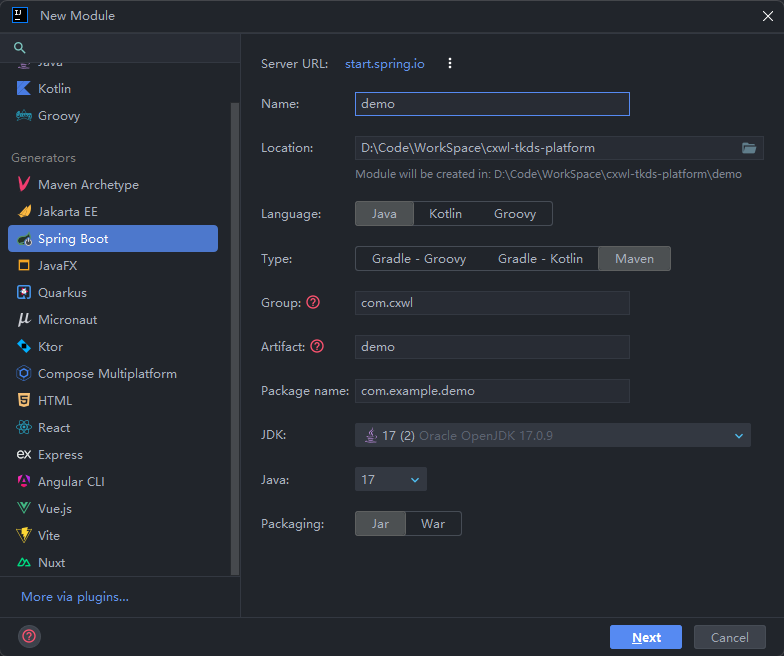Click the help question mark at bottom left

coord(29,636)
